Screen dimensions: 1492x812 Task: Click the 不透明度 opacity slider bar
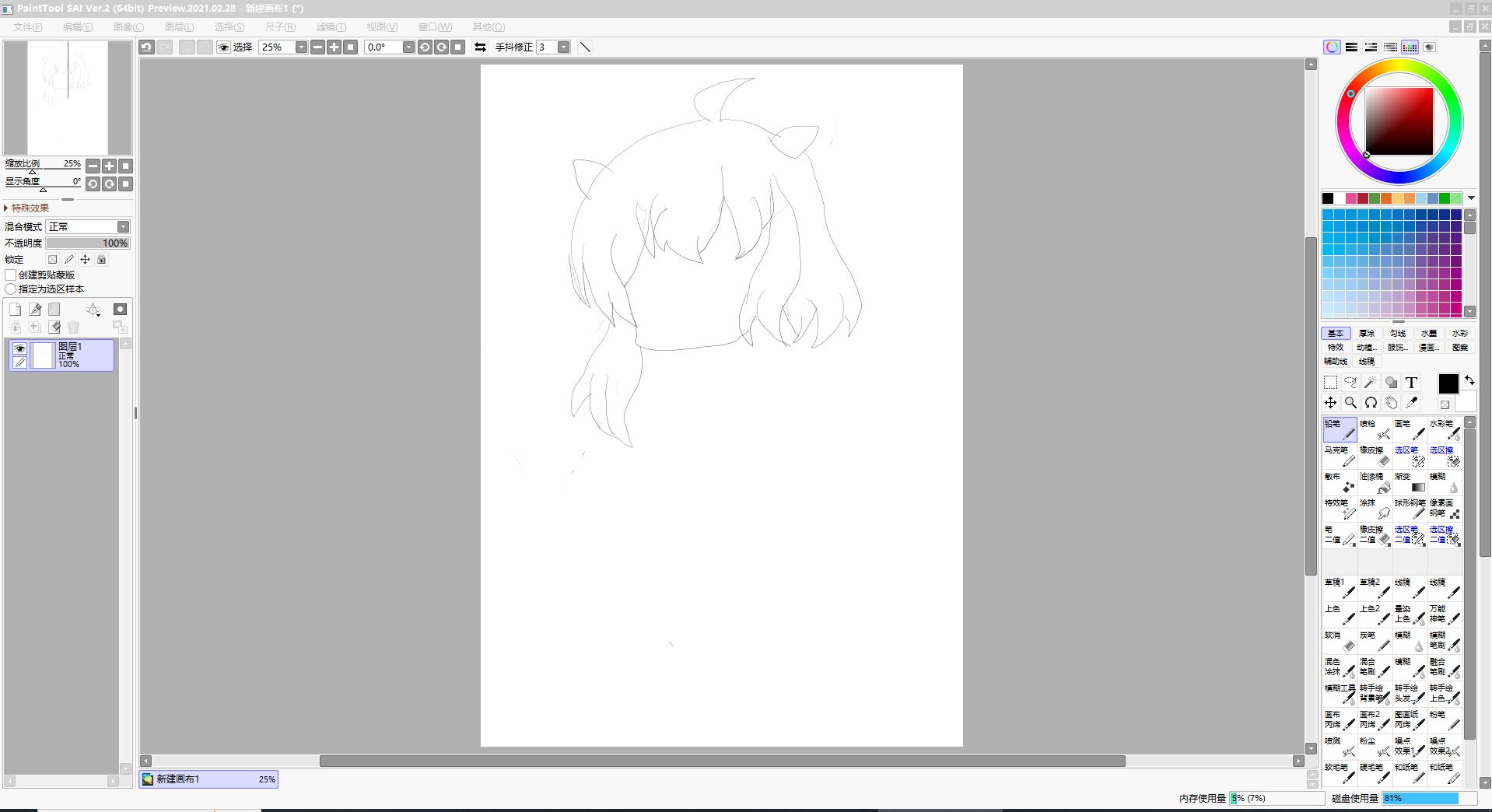point(87,243)
